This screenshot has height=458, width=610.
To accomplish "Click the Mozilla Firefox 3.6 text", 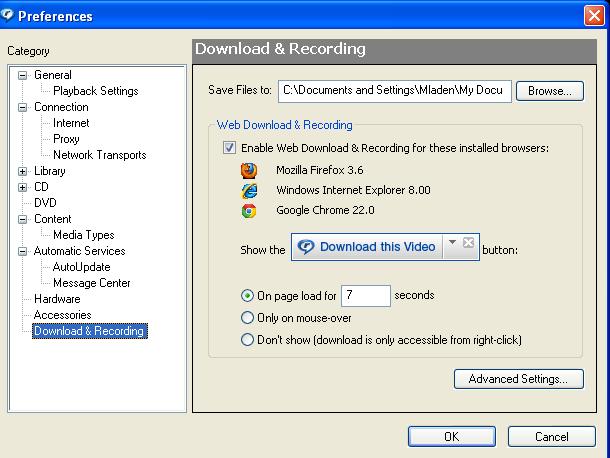I will pos(320,170).
